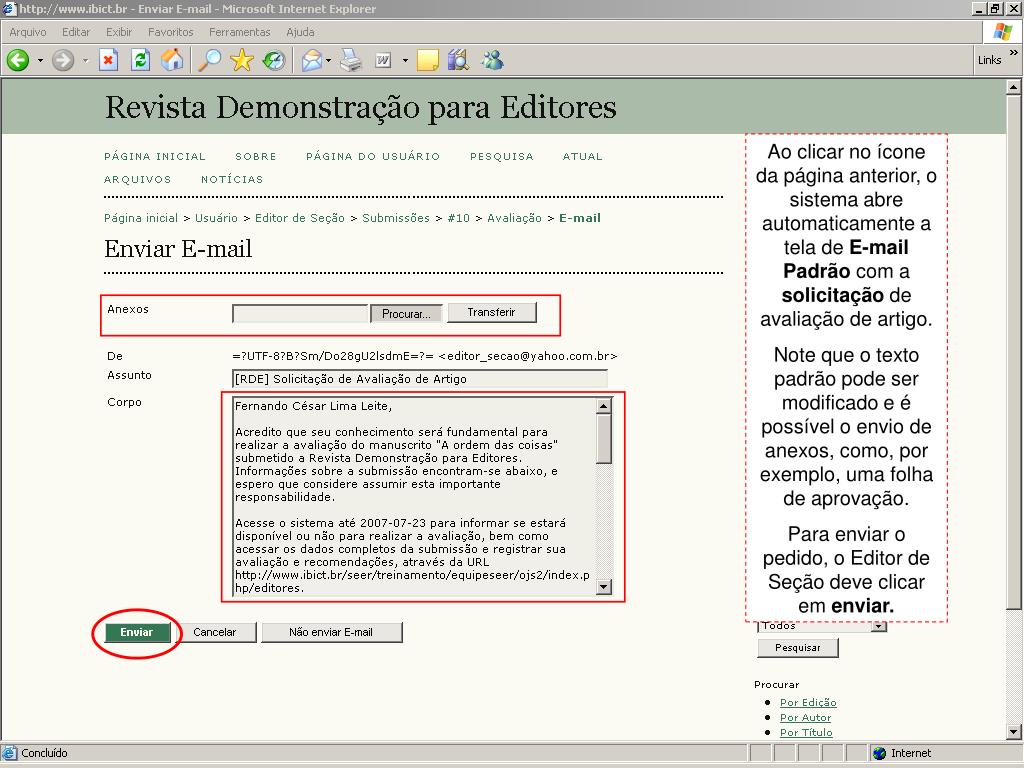The image size is (1024, 768).
Task: Click the yellow Discuss note icon
Action: point(428,61)
